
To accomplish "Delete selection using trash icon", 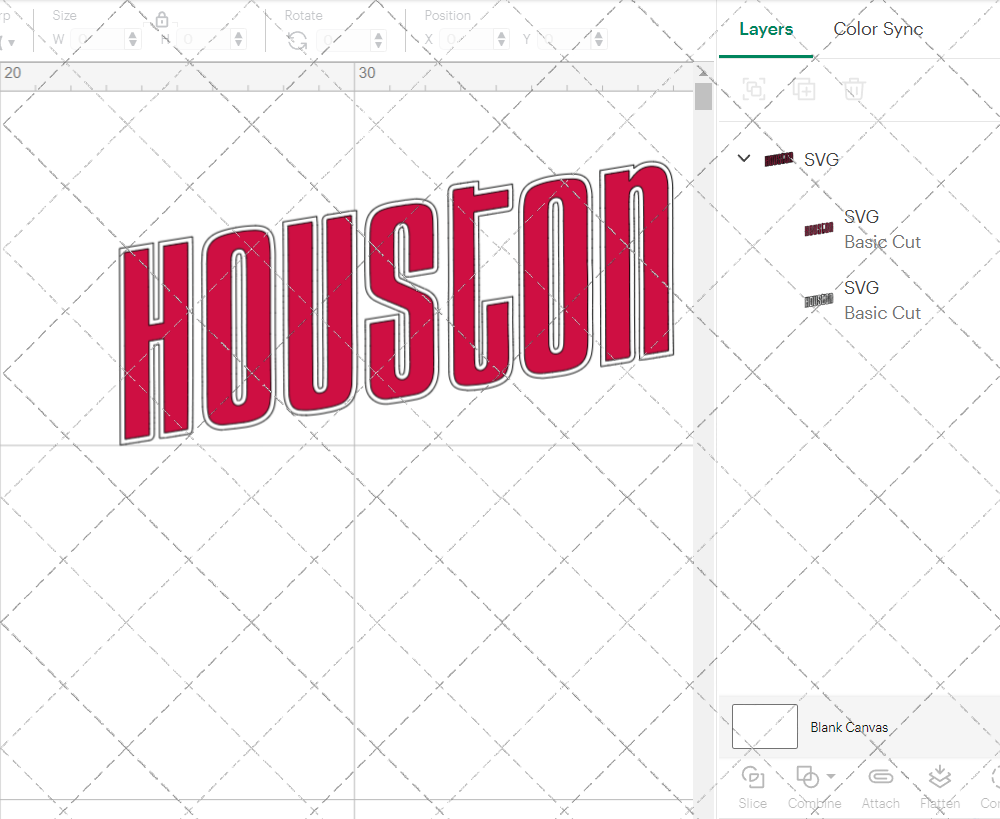I will coord(852,89).
